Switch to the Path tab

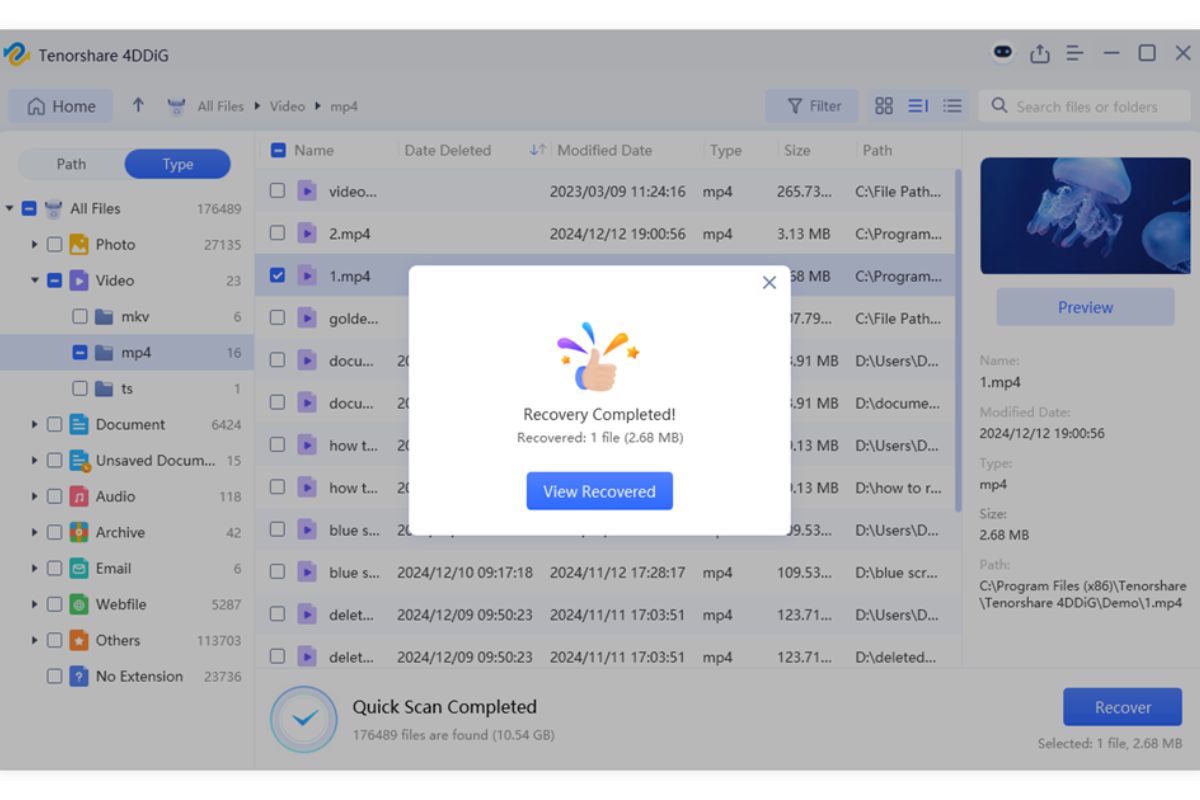pos(71,164)
